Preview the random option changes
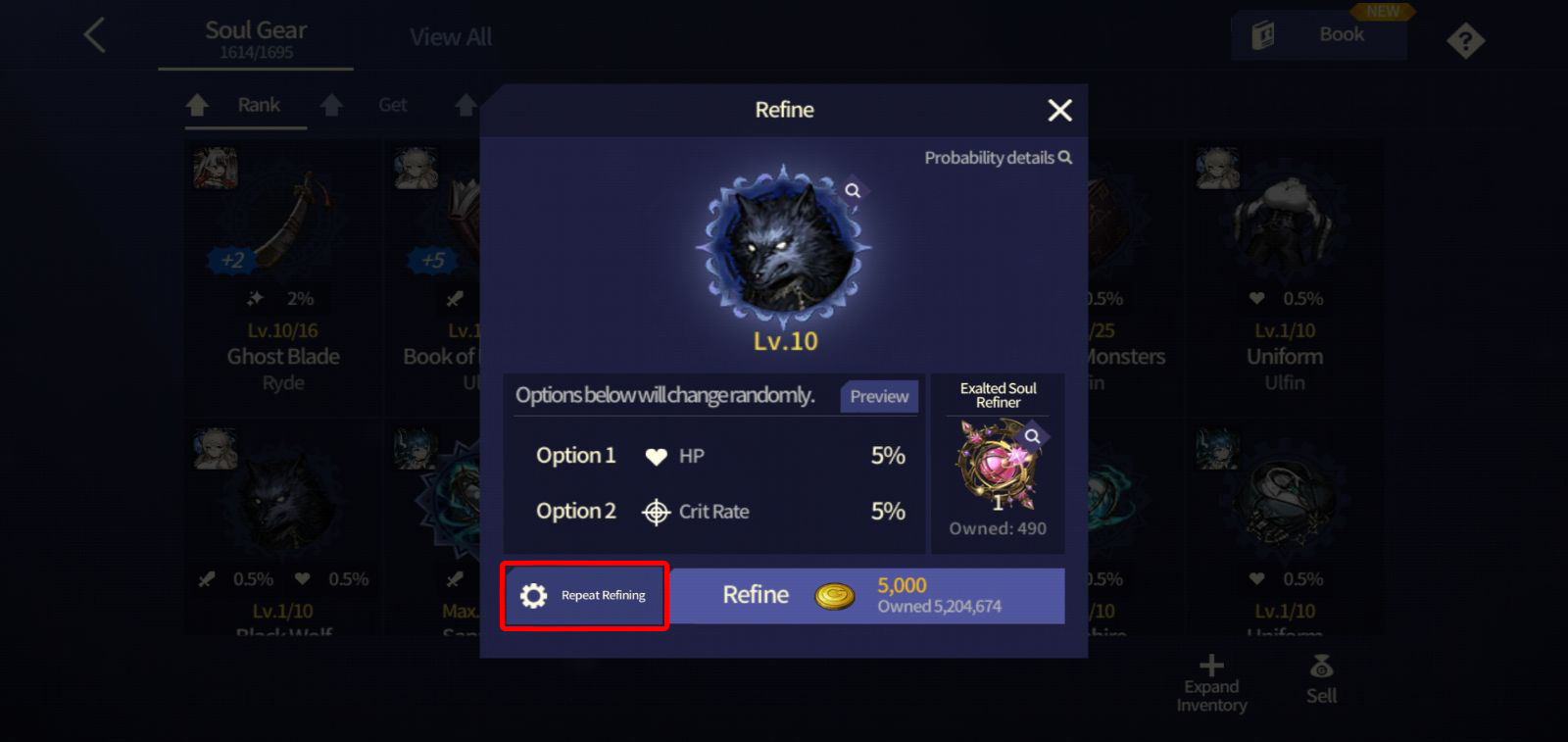1568x742 pixels. coord(879,396)
